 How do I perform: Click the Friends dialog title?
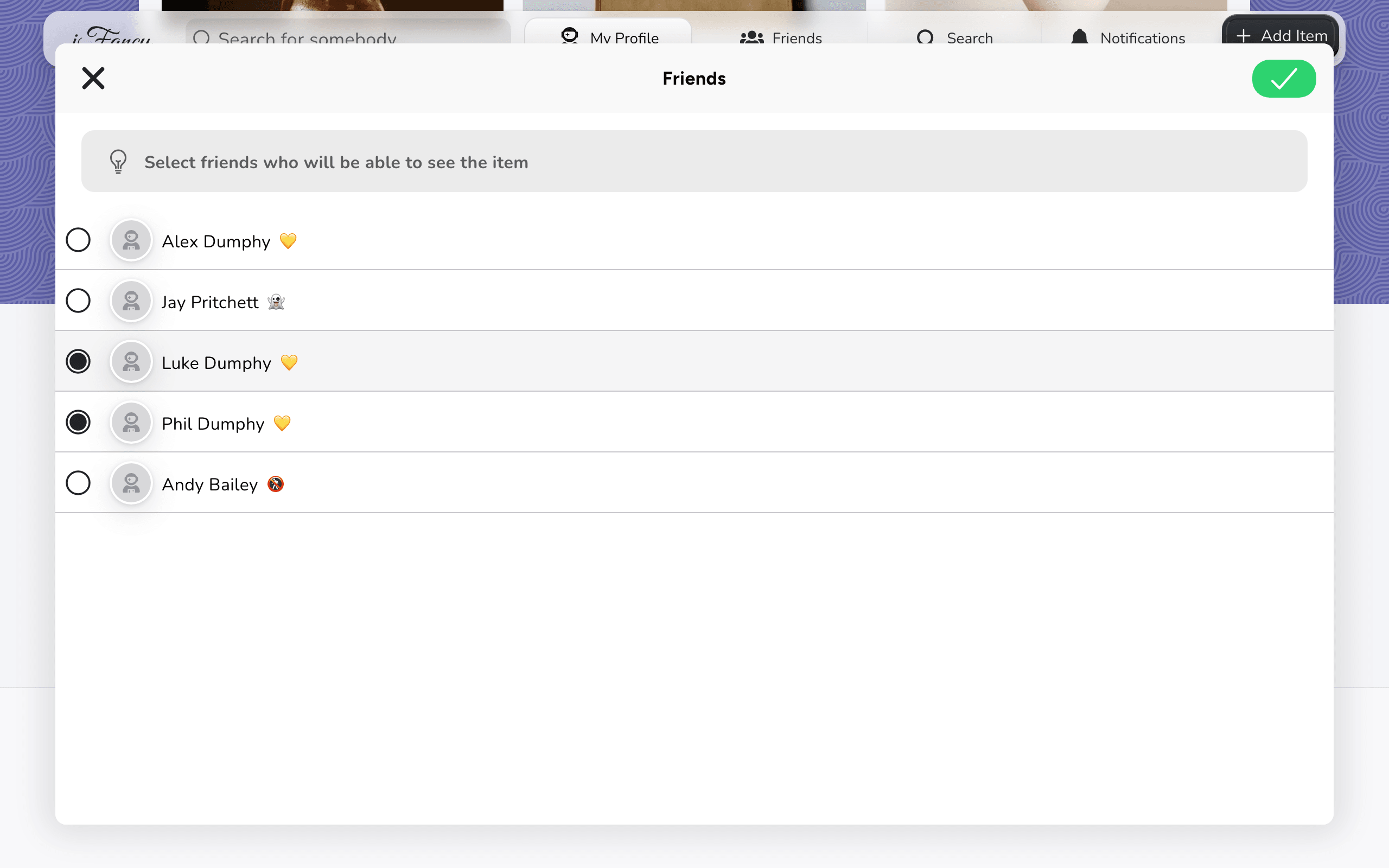click(694, 79)
